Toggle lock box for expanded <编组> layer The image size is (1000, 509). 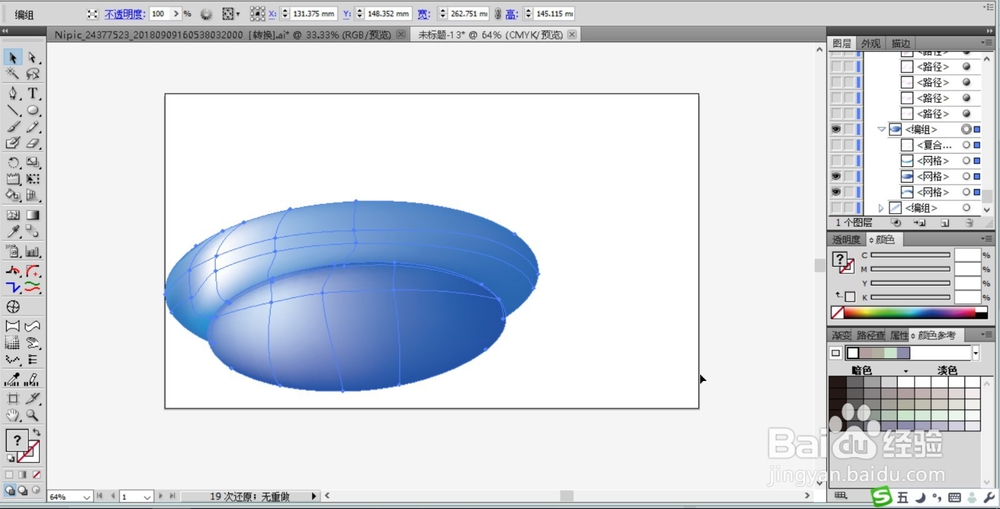[849, 129]
